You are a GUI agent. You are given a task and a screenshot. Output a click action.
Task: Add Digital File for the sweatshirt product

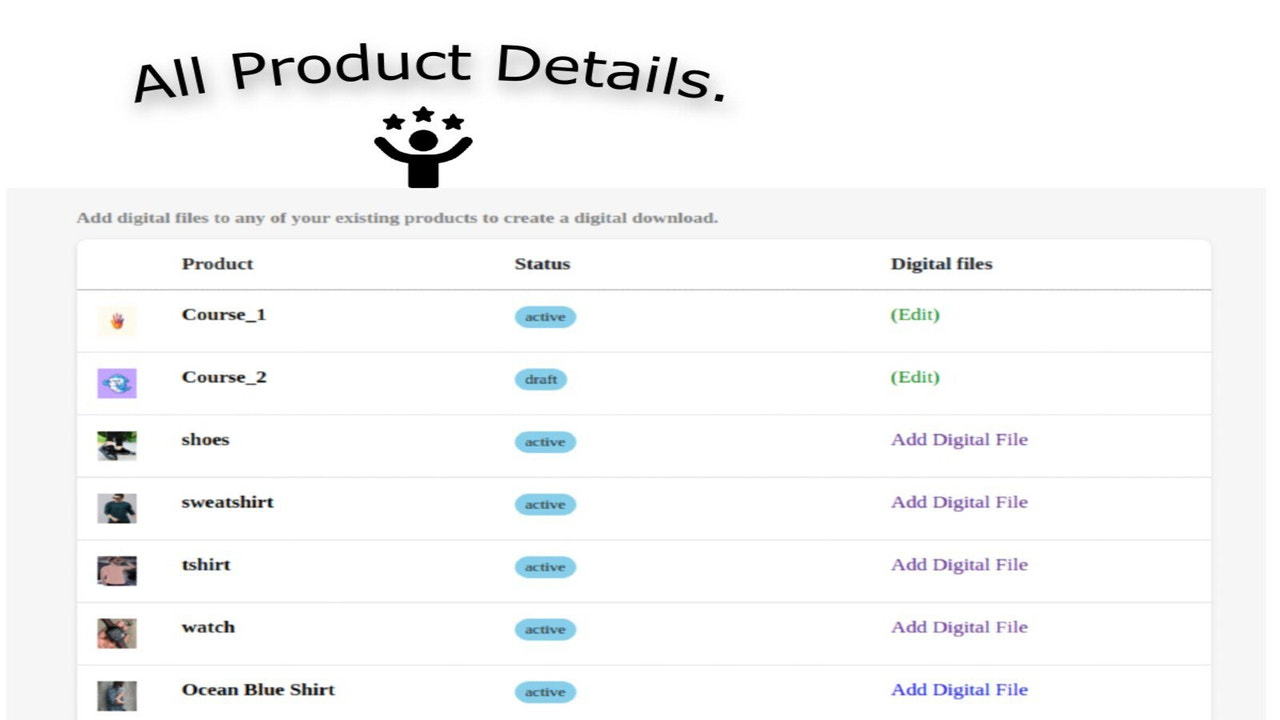tap(959, 502)
